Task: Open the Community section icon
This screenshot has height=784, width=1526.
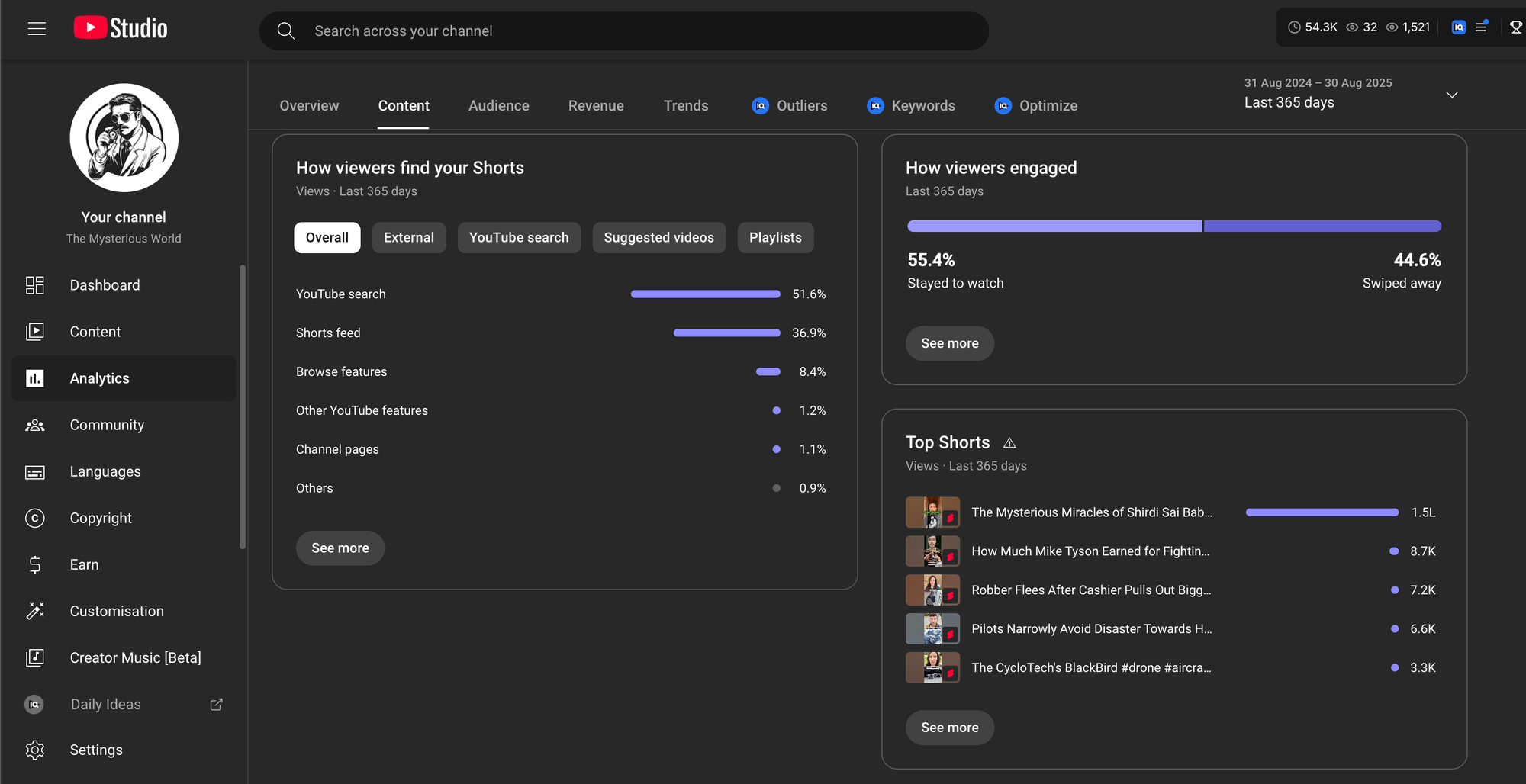Action: [35, 425]
